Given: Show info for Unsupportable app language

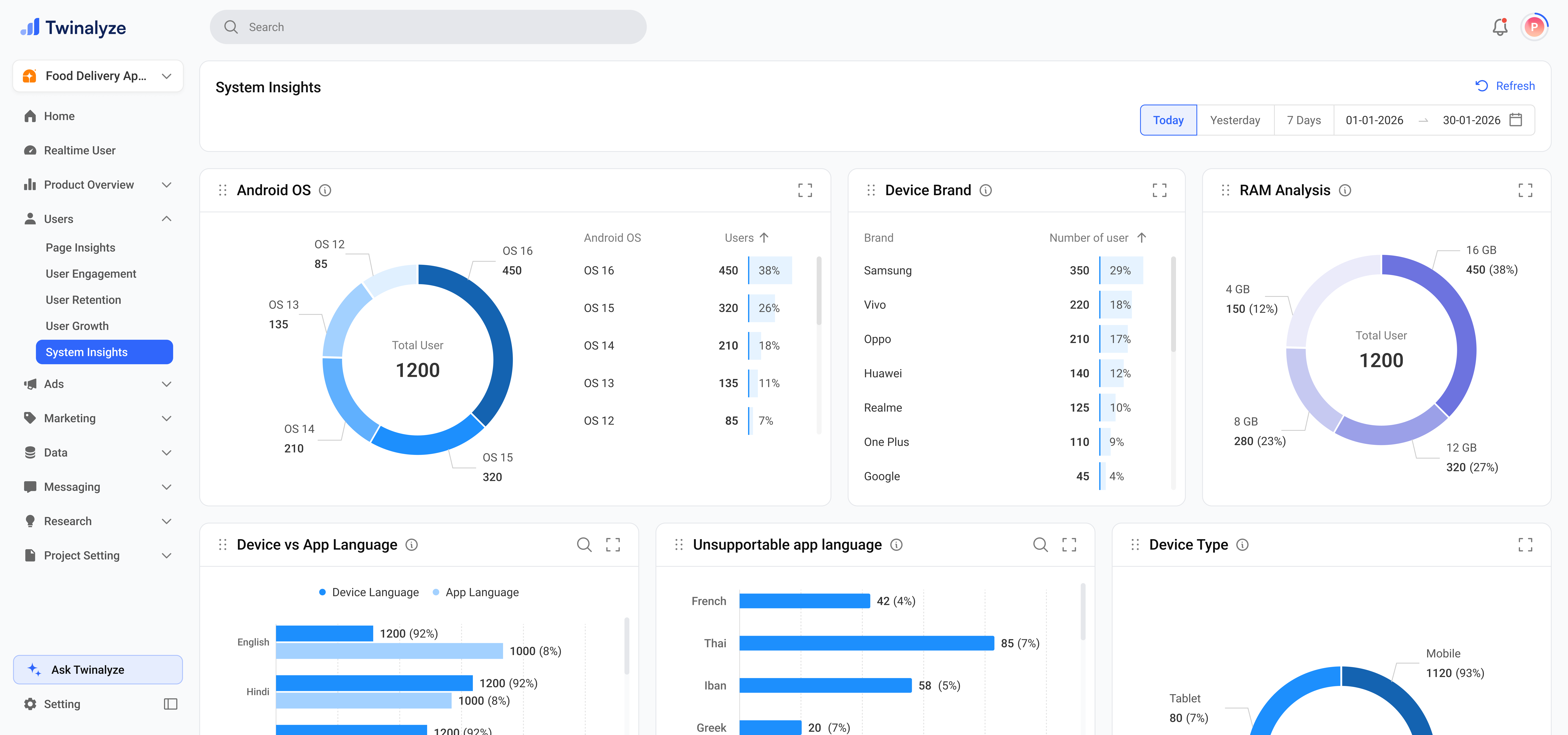Looking at the screenshot, I should pos(896,545).
